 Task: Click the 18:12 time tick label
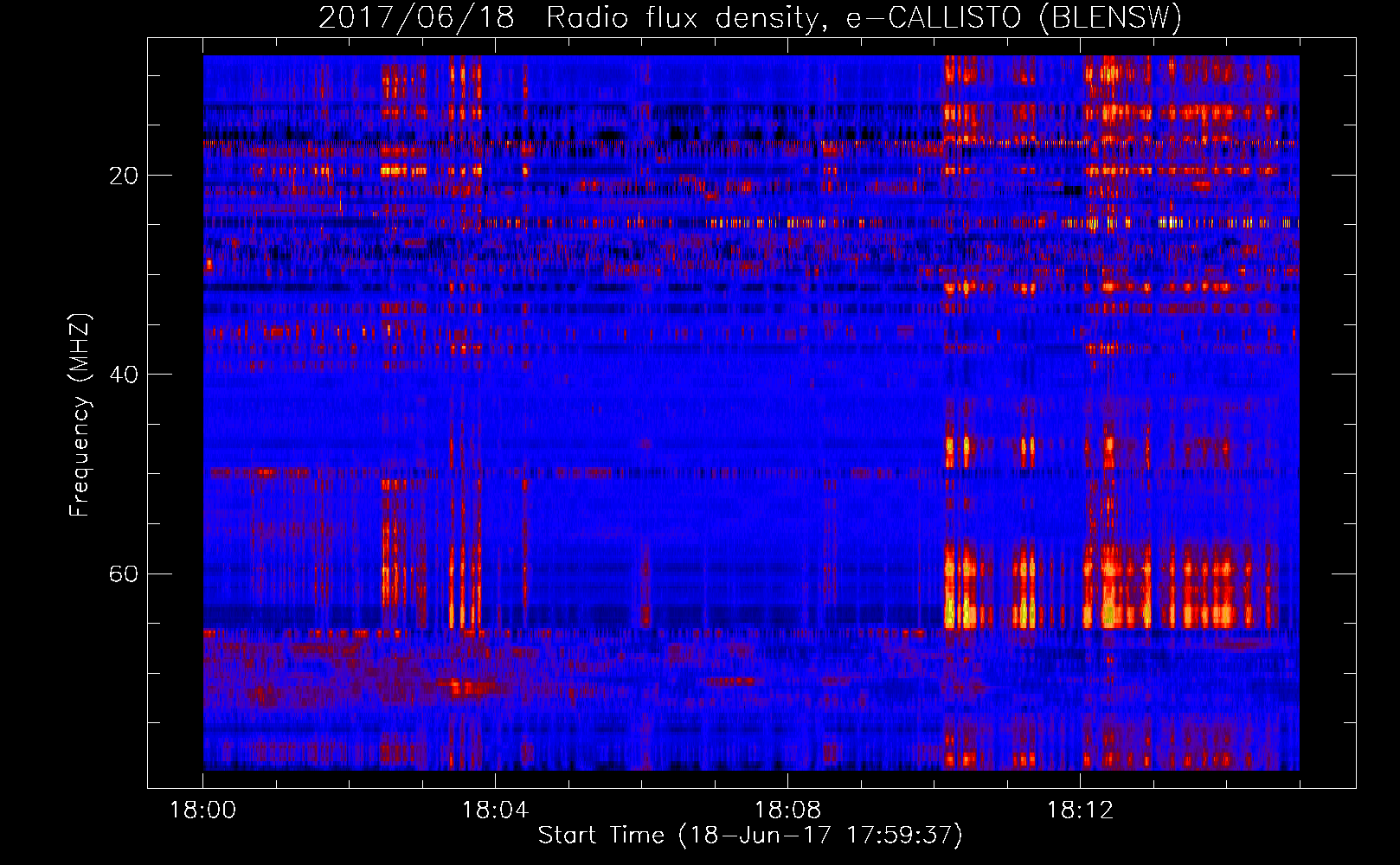(1080, 811)
